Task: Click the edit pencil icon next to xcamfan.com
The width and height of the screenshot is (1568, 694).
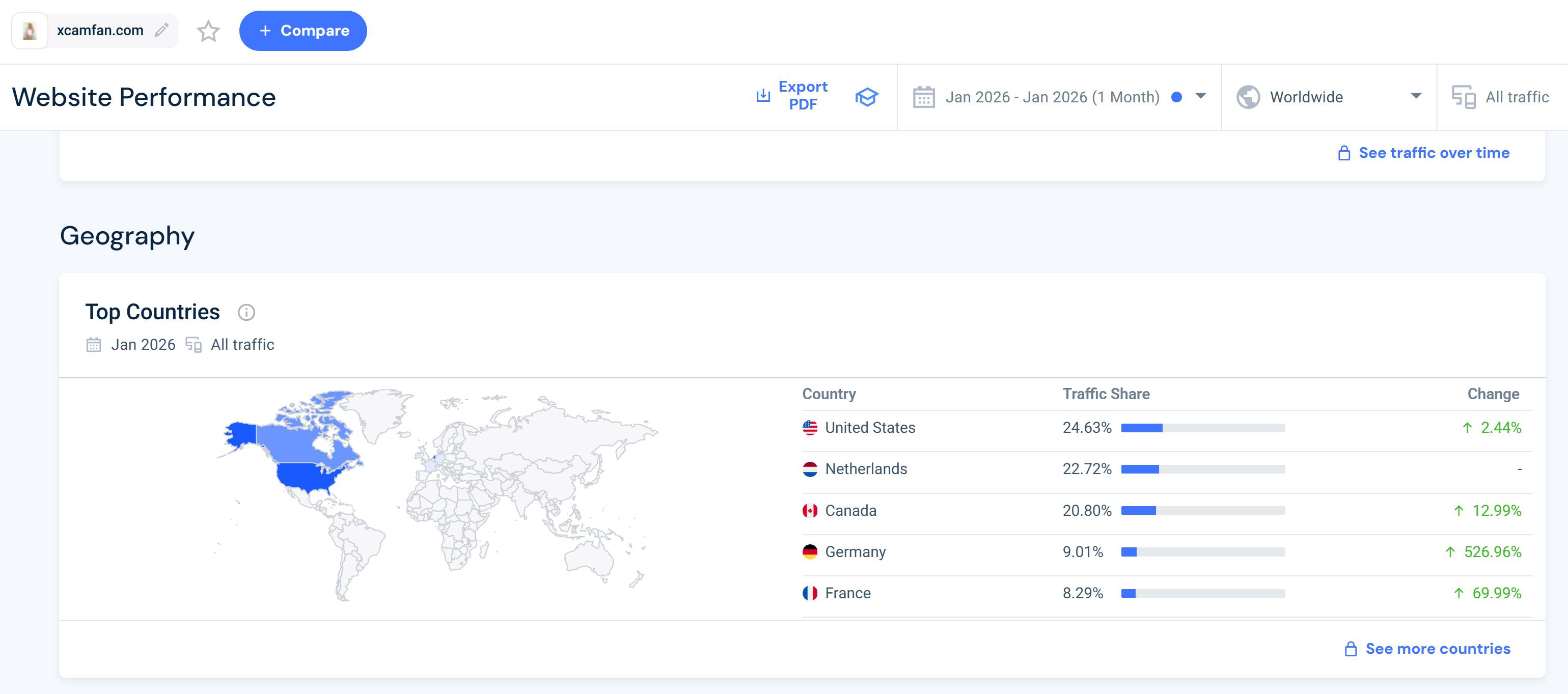Action: point(161,31)
